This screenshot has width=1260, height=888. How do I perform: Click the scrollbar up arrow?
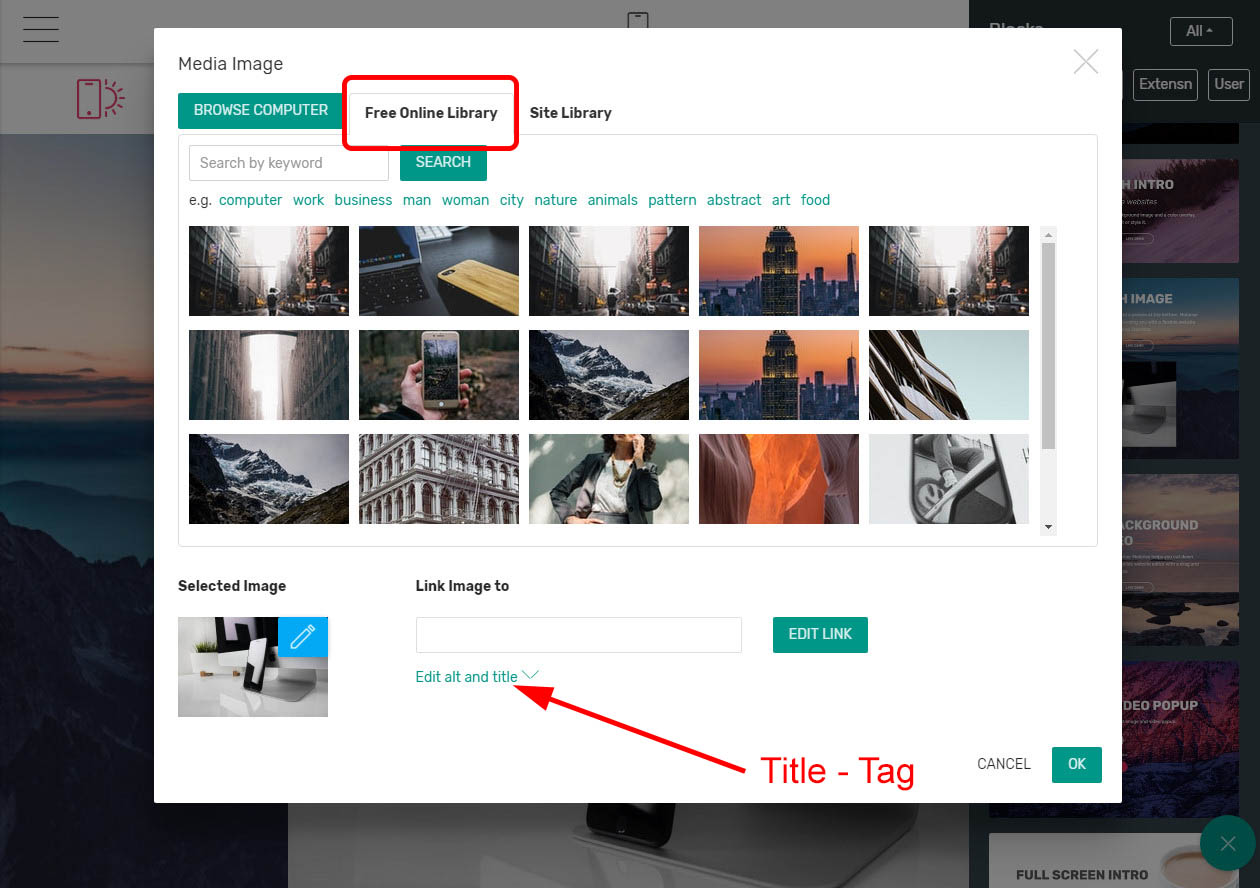pos(1049,235)
